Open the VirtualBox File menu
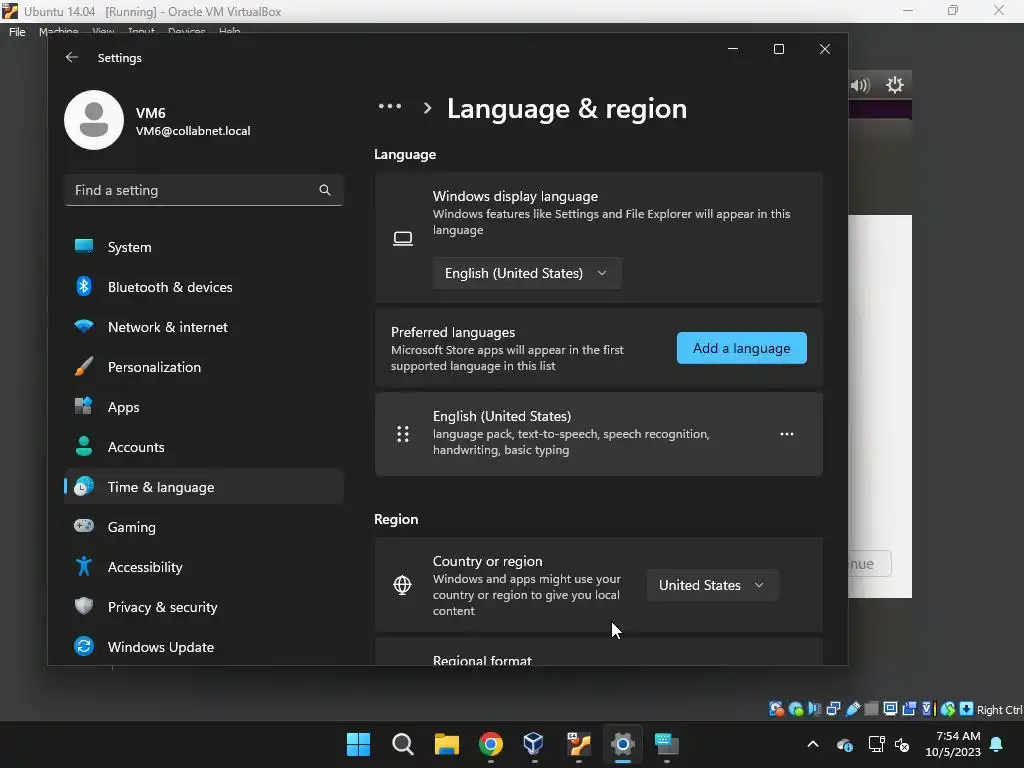The image size is (1024, 768). [x=17, y=31]
